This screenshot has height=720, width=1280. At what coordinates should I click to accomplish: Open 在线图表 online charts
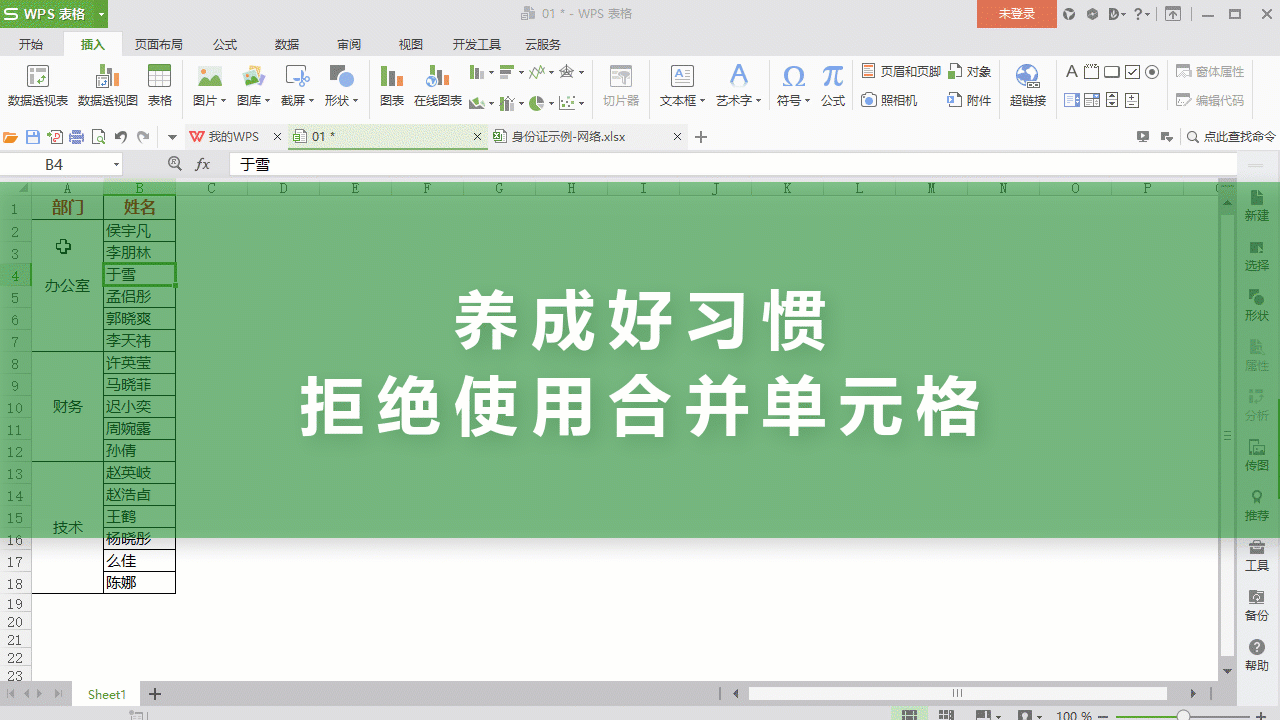pos(438,86)
